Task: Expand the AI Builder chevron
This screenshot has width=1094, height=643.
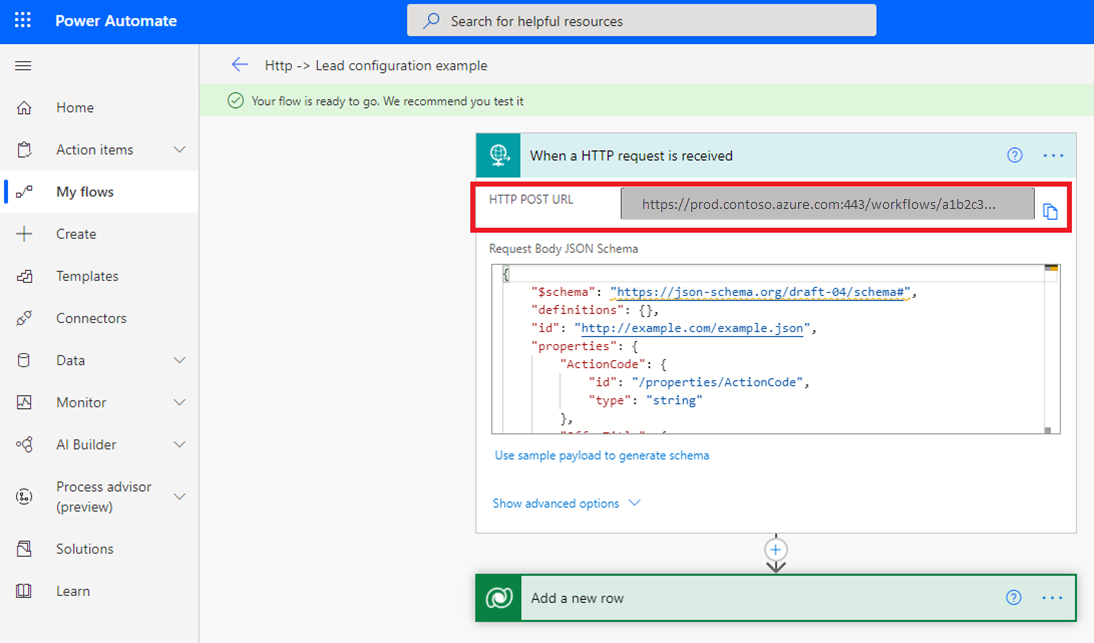Action: click(x=179, y=444)
